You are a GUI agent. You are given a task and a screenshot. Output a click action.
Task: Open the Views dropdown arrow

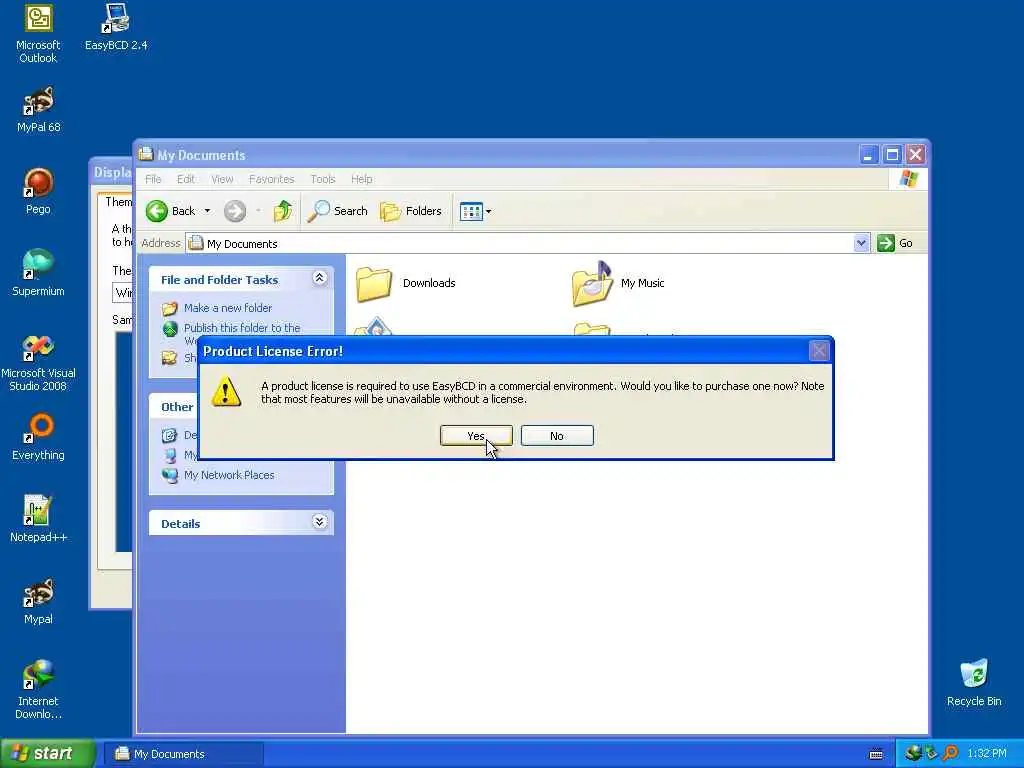[x=488, y=211]
